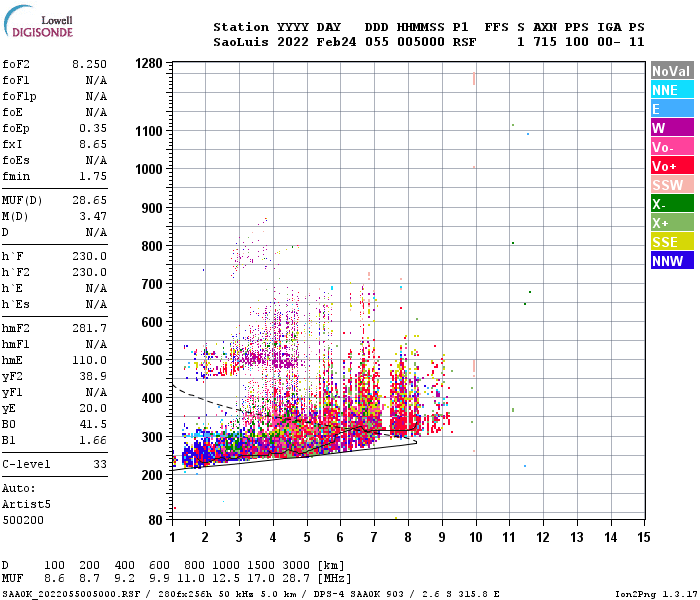Click the hmE value 110.0
This screenshot has width=700, height=600.
coord(89,360)
